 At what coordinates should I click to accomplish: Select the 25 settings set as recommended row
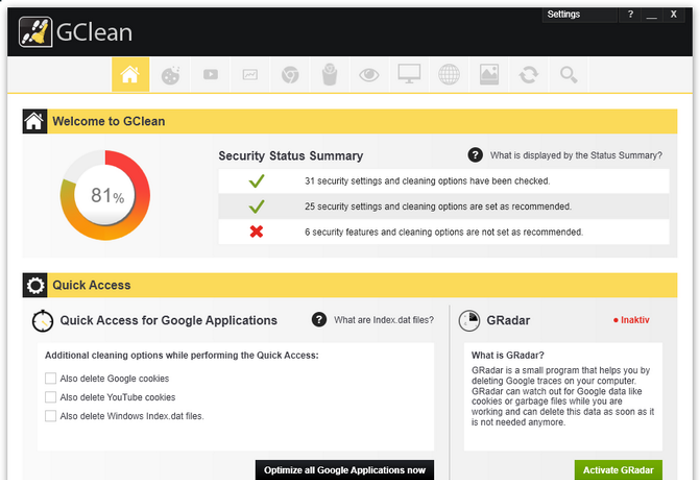[444, 206]
